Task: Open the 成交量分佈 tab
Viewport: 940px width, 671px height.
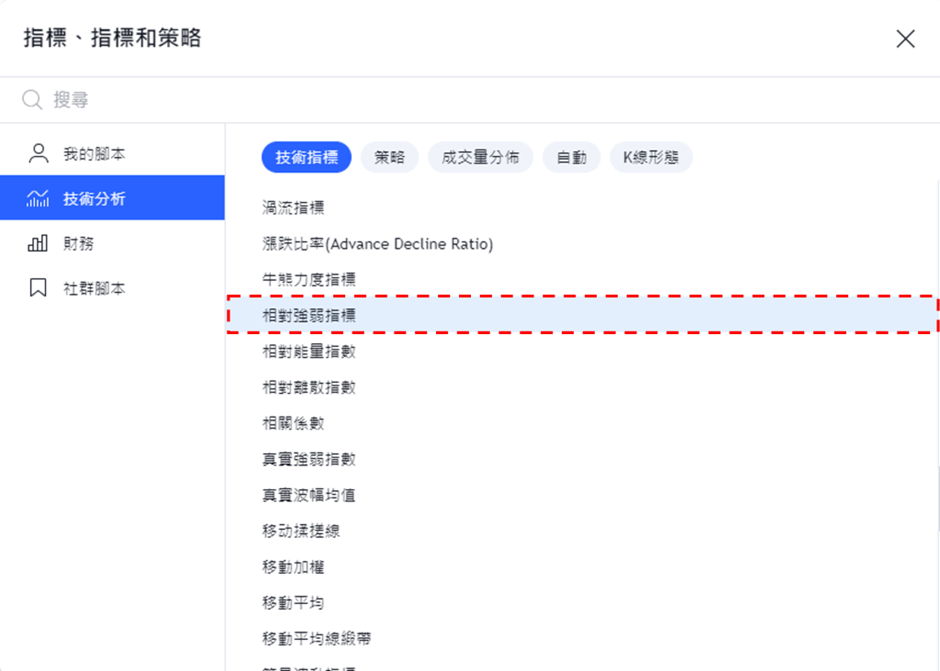Action: tap(480, 157)
